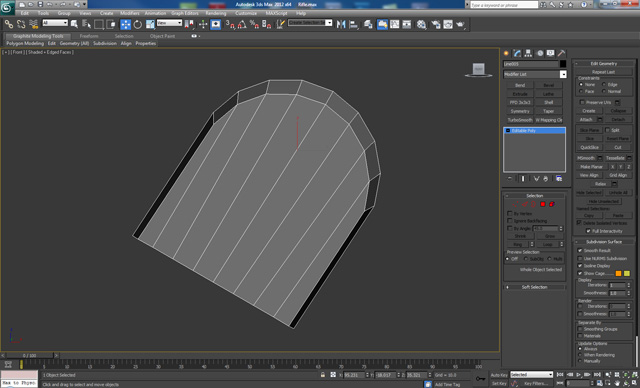
Task: Select the When Rendering update option
Action: (580, 355)
